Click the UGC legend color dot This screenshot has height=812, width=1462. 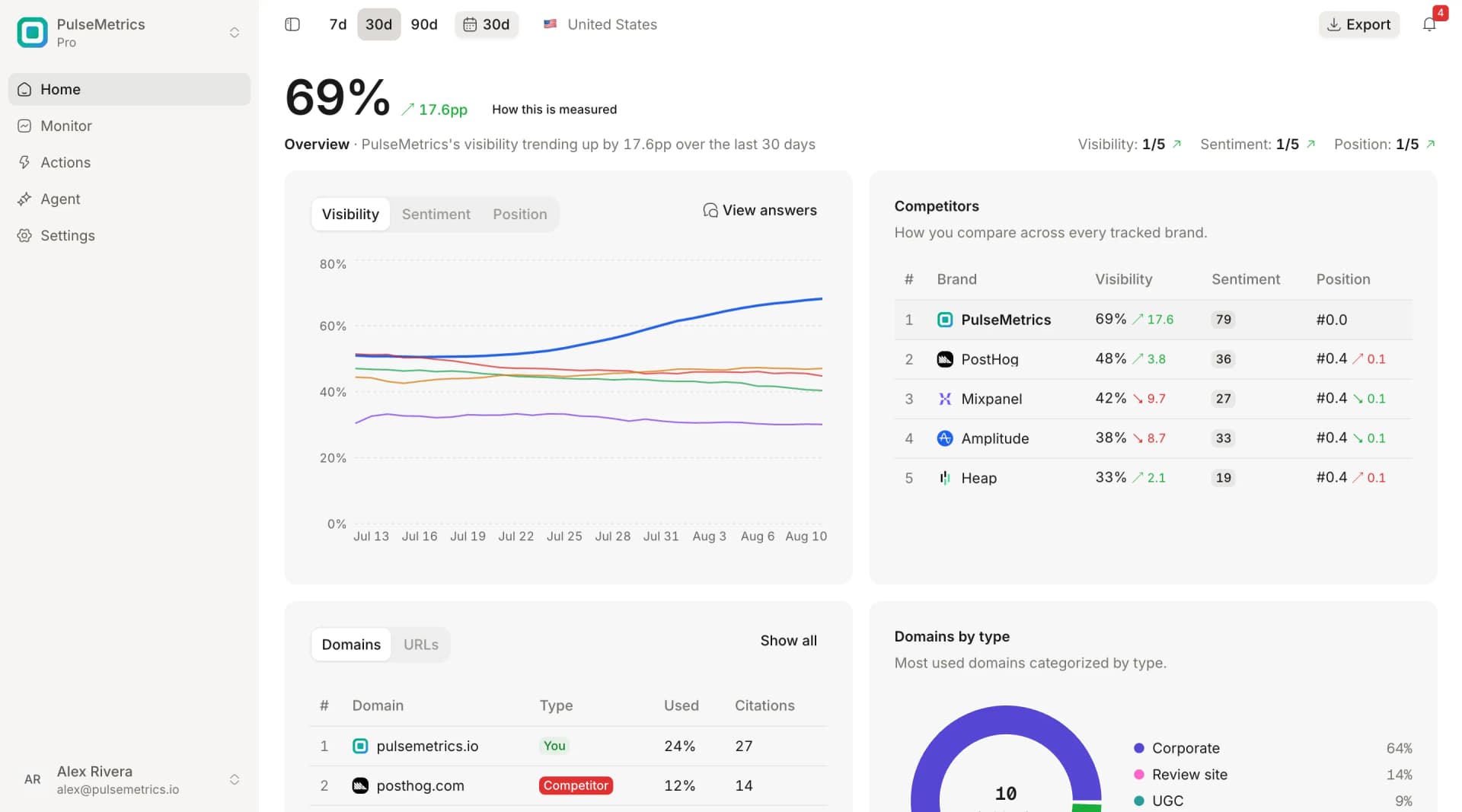(1138, 801)
